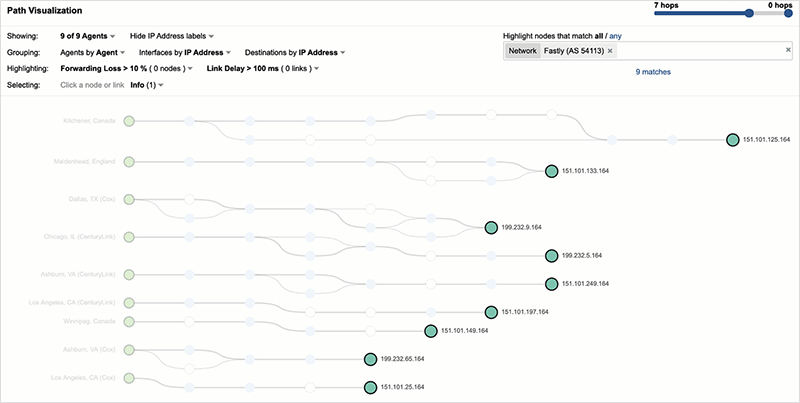Click the 9 matches link
The width and height of the screenshot is (800, 403).
click(653, 72)
